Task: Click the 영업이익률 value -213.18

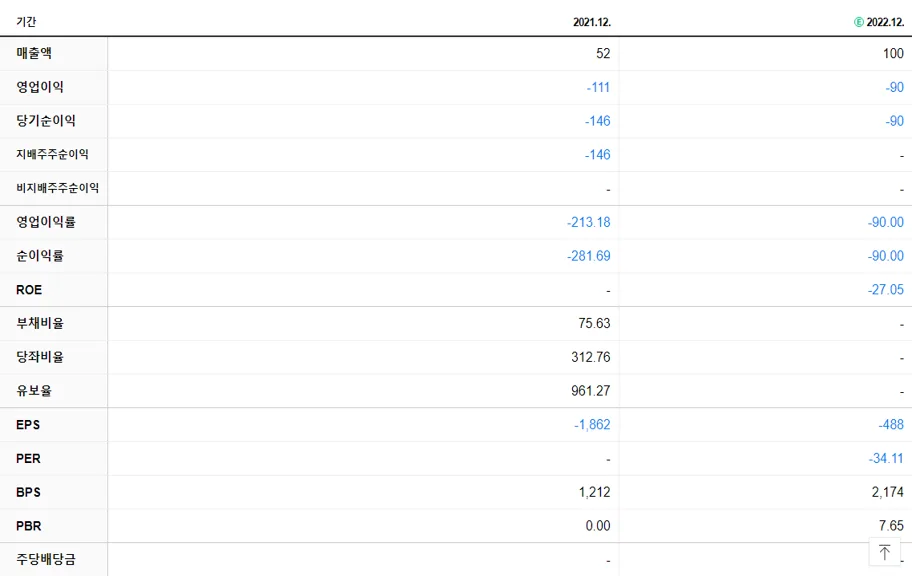Action: coord(589,222)
